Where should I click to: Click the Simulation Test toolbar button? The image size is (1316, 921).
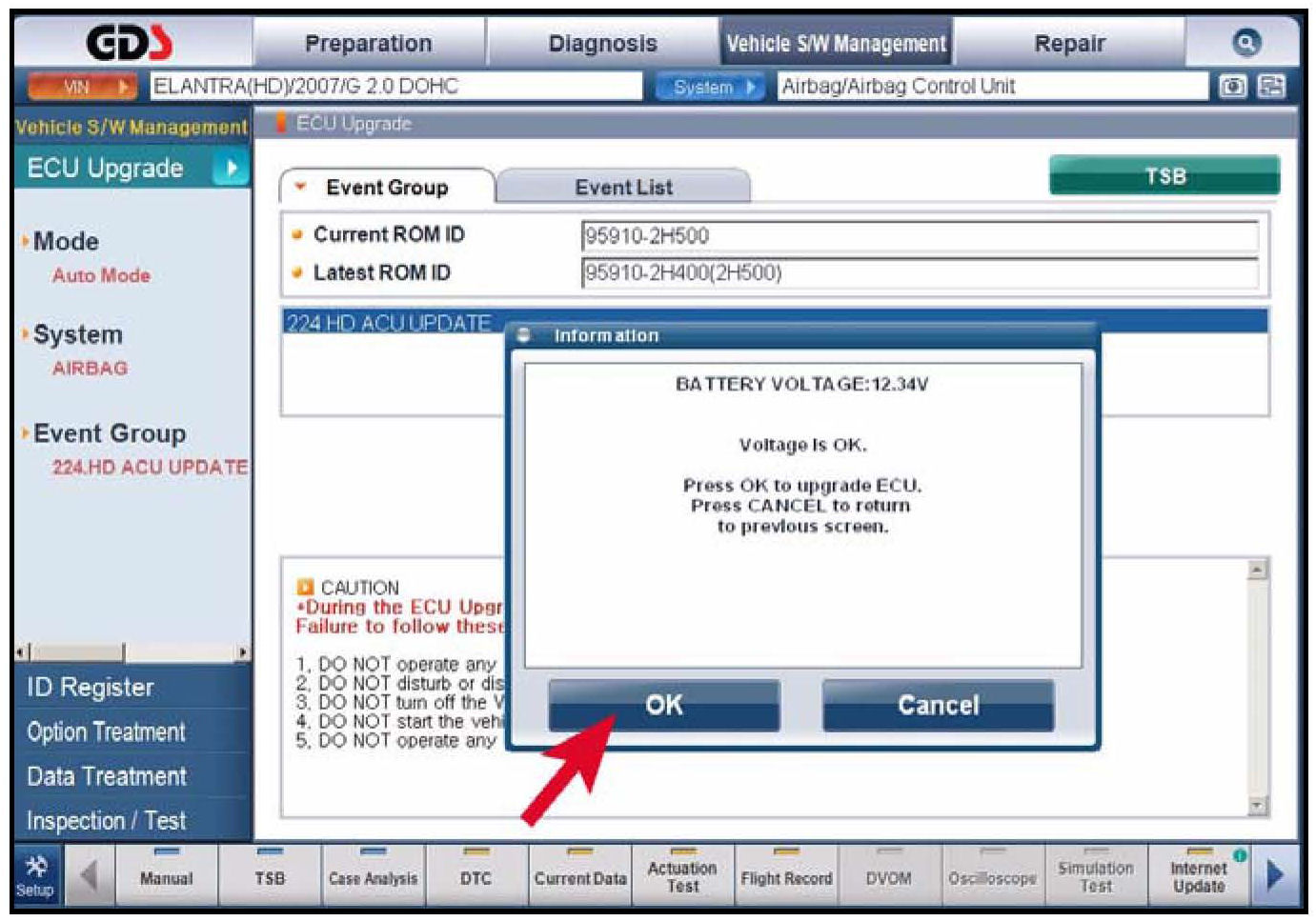tap(1095, 875)
